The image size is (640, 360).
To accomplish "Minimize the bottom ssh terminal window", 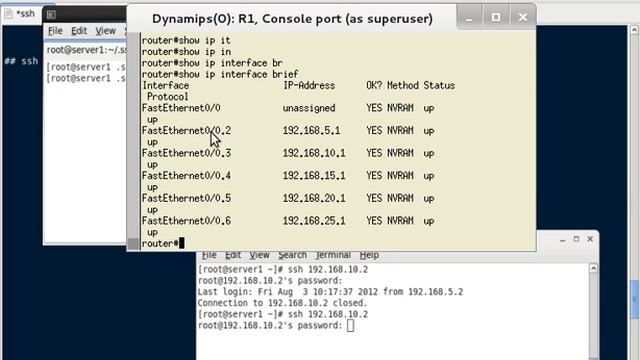I will pyautogui.click(x=562, y=240).
